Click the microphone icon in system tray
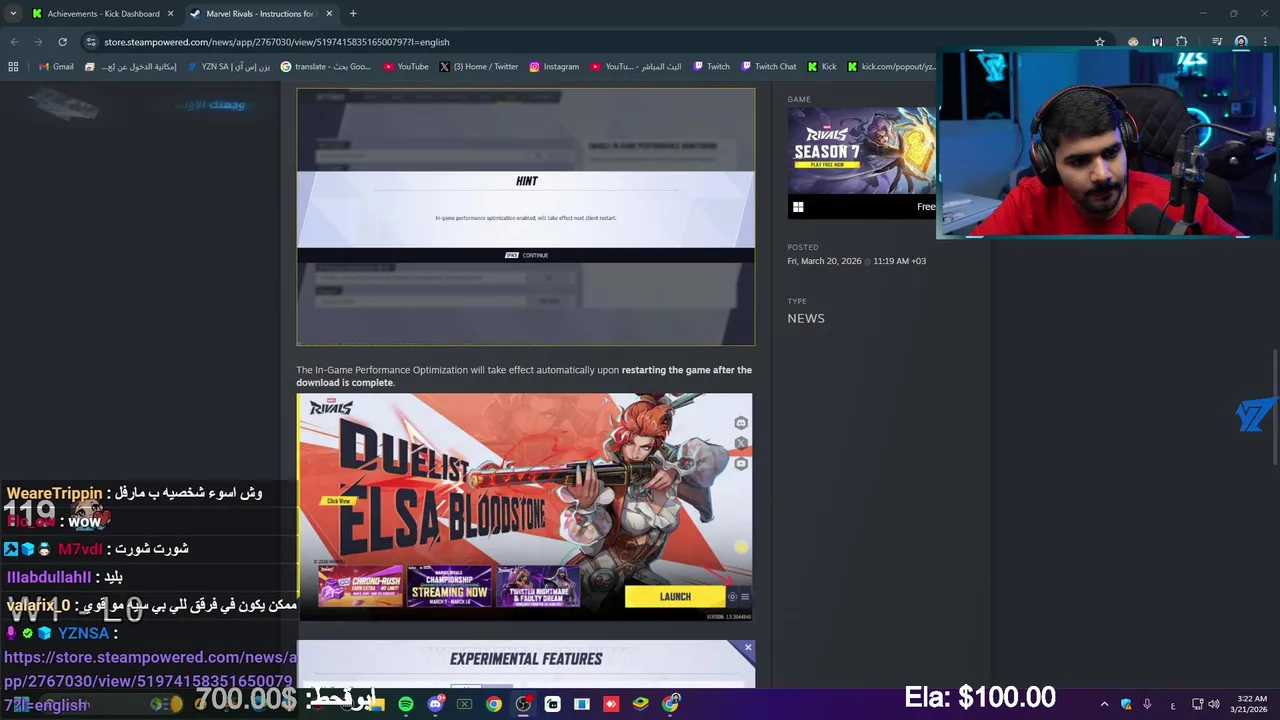The width and height of the screenshot is (1280, 720). pyautogui.click(x=1147, y=704)
